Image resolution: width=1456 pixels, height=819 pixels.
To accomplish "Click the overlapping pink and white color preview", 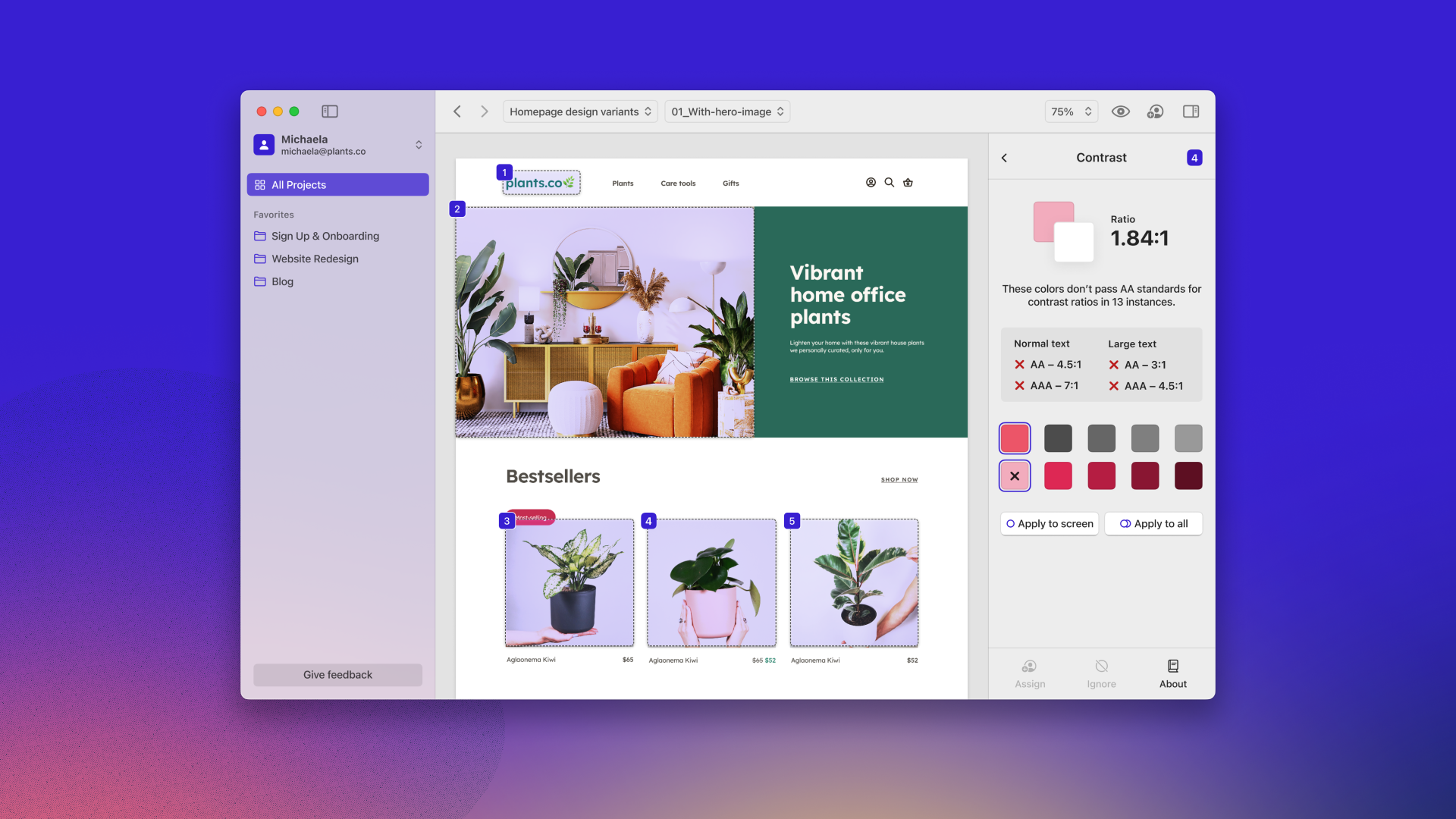I will coord(1063,232).
